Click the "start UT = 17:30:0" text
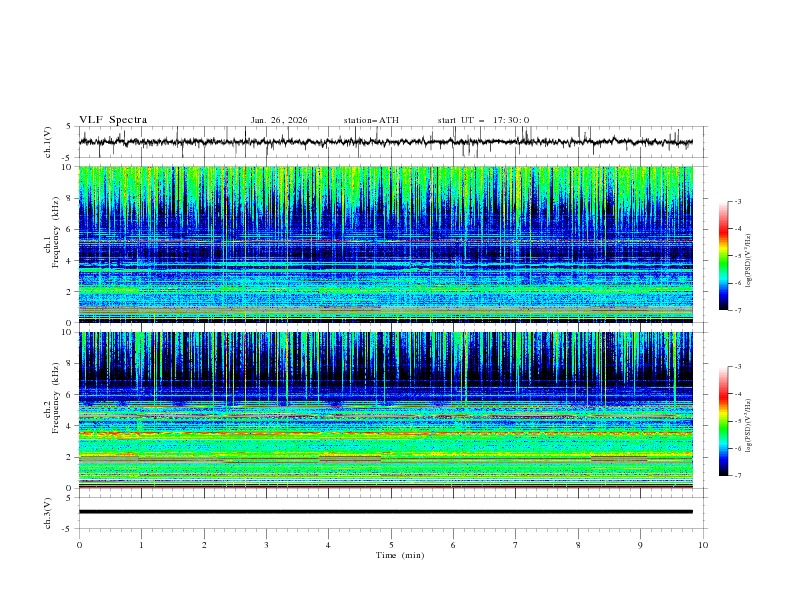This screenshot has height=612, width=792. (483, 120)
